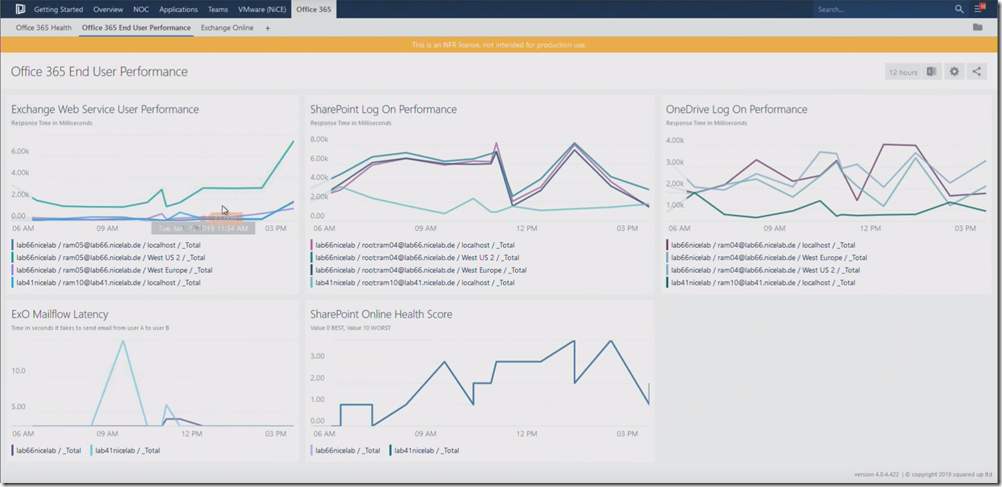1002x487 pixels.
Task: Switch to Office 365 Health tab
Action: coord(43,28)
